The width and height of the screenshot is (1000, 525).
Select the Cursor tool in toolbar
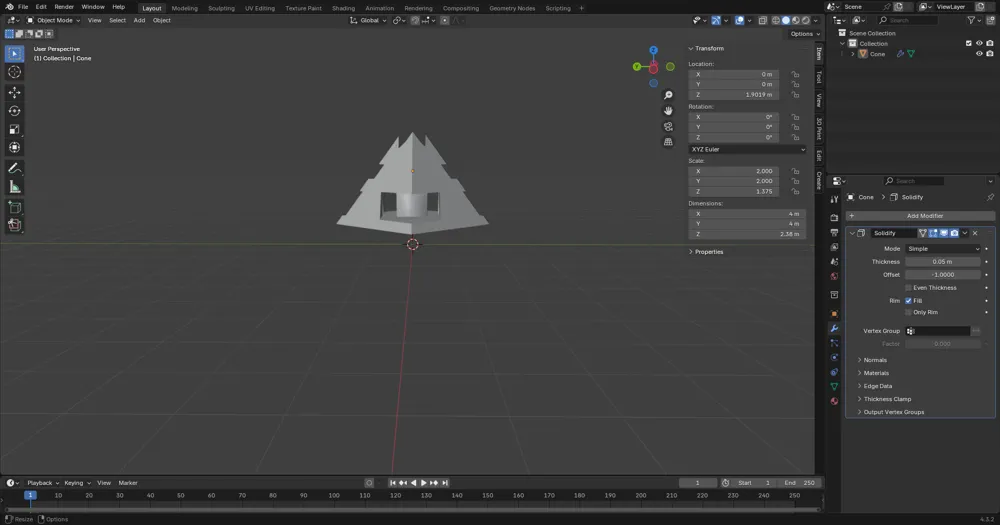pyautogui.click(x=14, y=72)
